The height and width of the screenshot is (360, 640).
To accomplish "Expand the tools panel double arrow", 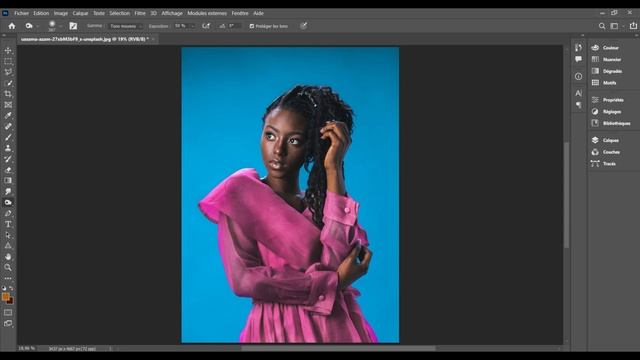I will tap(4, 36).
